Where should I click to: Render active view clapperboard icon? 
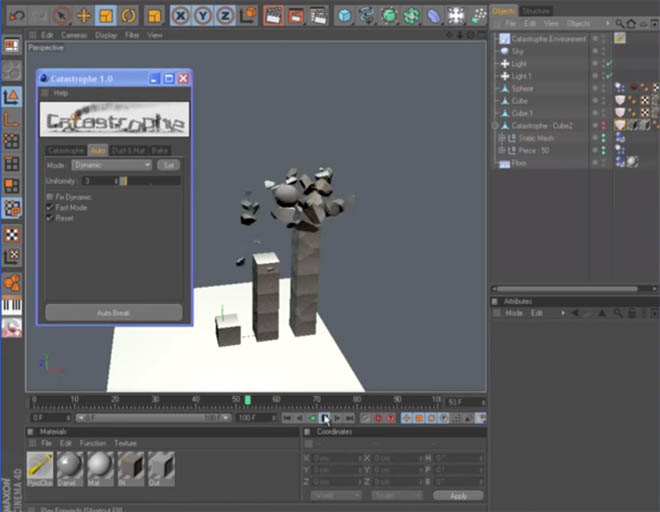coord(273,16)
